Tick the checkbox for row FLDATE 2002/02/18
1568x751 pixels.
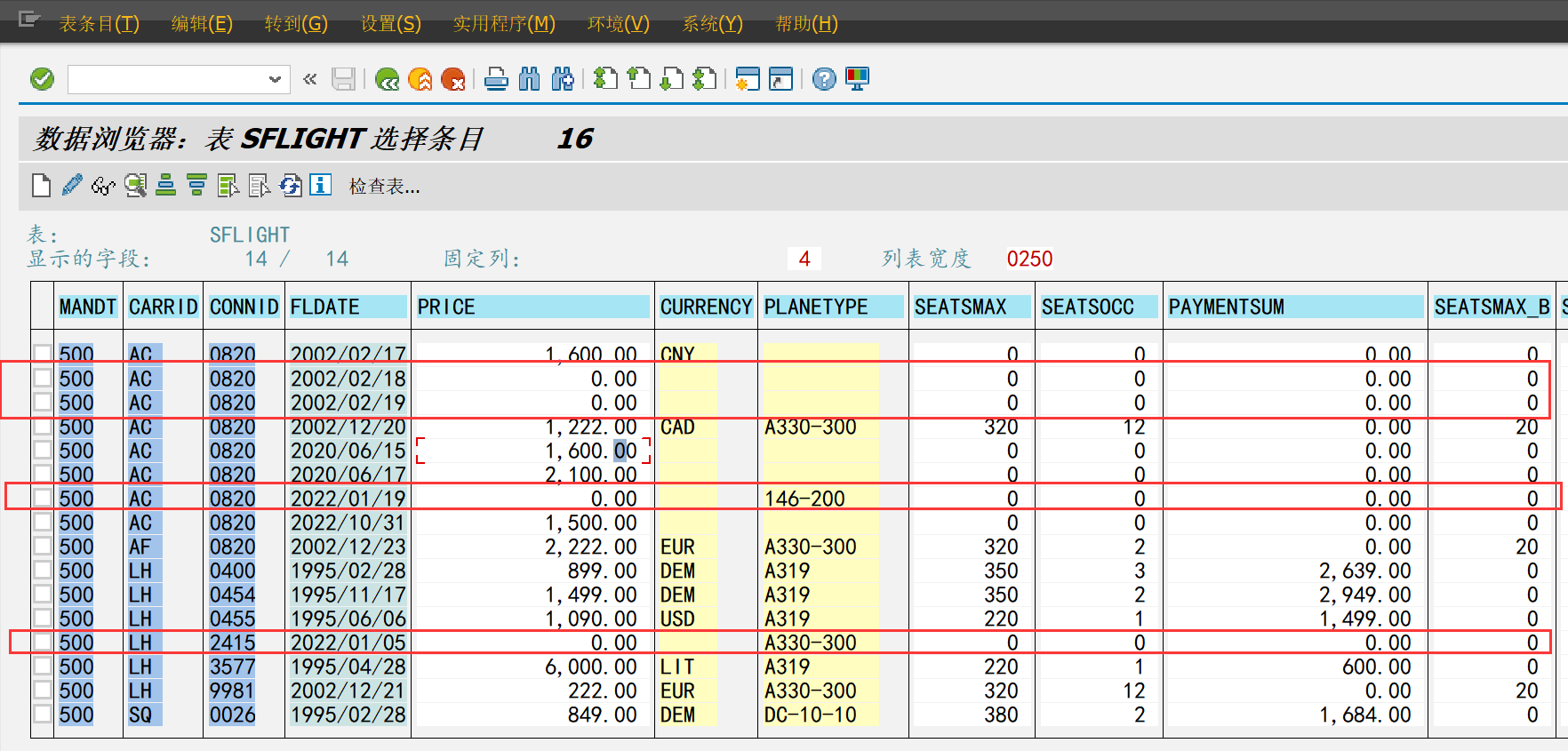pos(43,378)
